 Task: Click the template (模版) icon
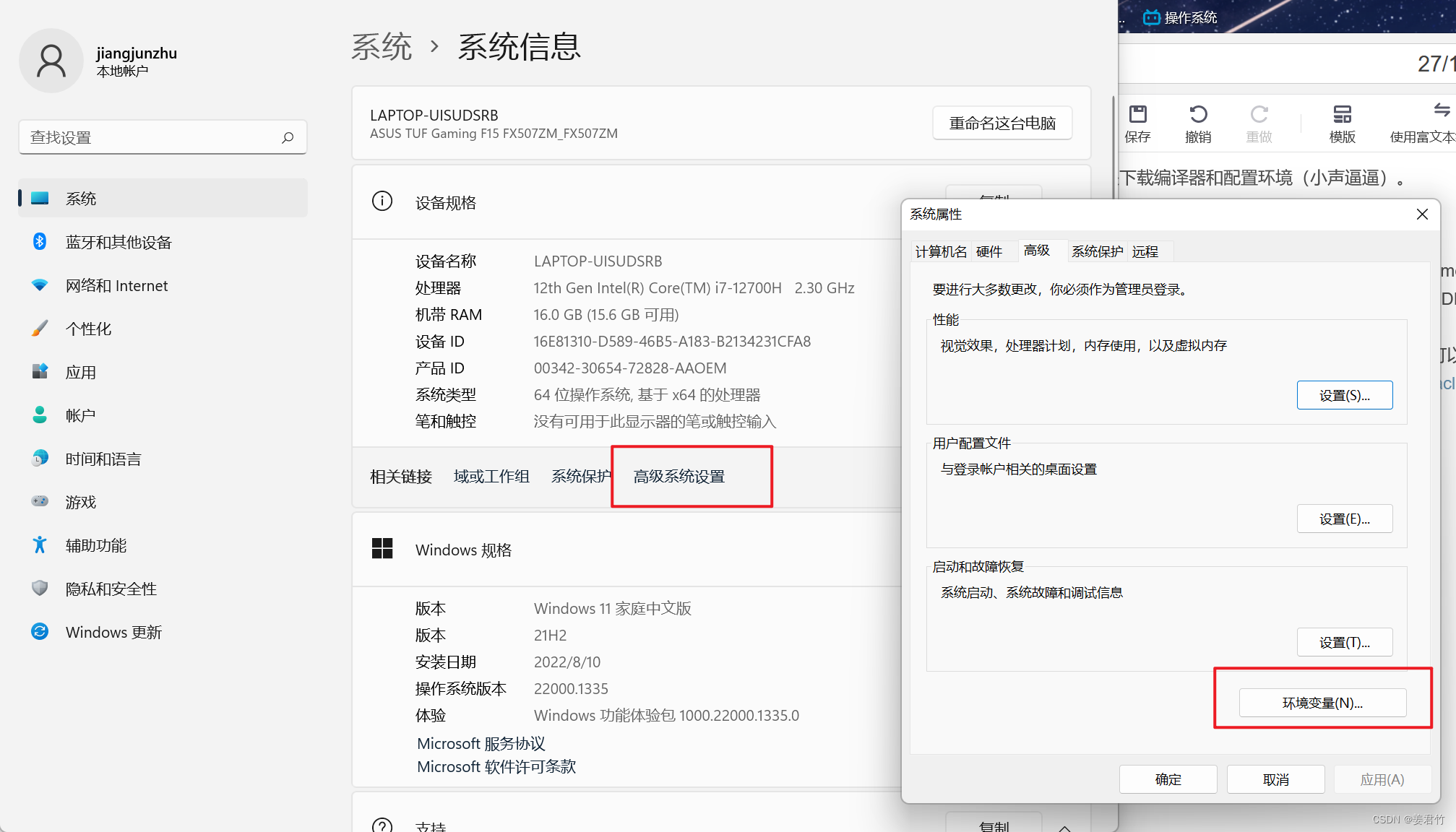click(1342, 115)
